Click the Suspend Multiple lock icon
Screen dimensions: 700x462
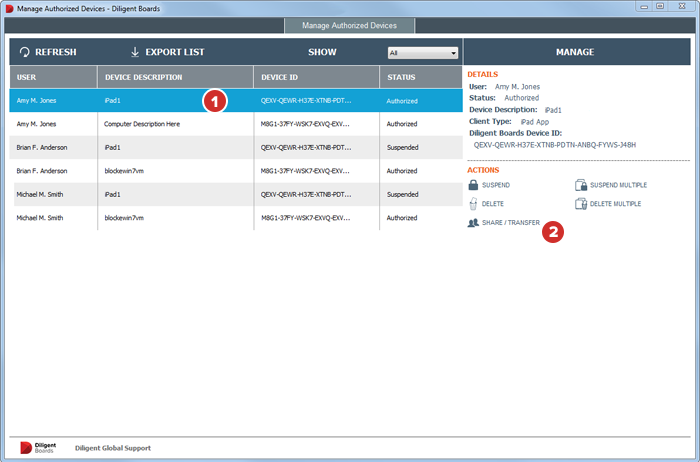(581, 185)
